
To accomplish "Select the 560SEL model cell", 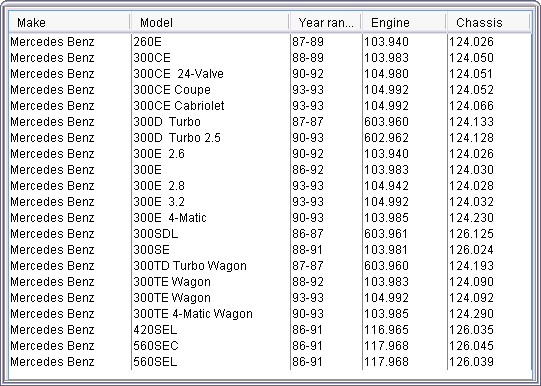I will tap(211, 362).
